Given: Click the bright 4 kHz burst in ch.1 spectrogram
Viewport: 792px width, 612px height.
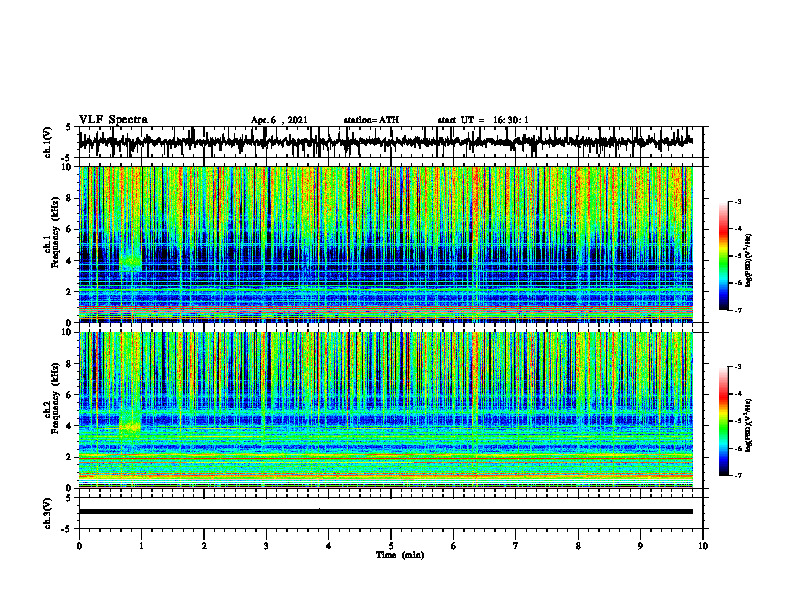Looking at the screenshot, I should click(131, 261).
